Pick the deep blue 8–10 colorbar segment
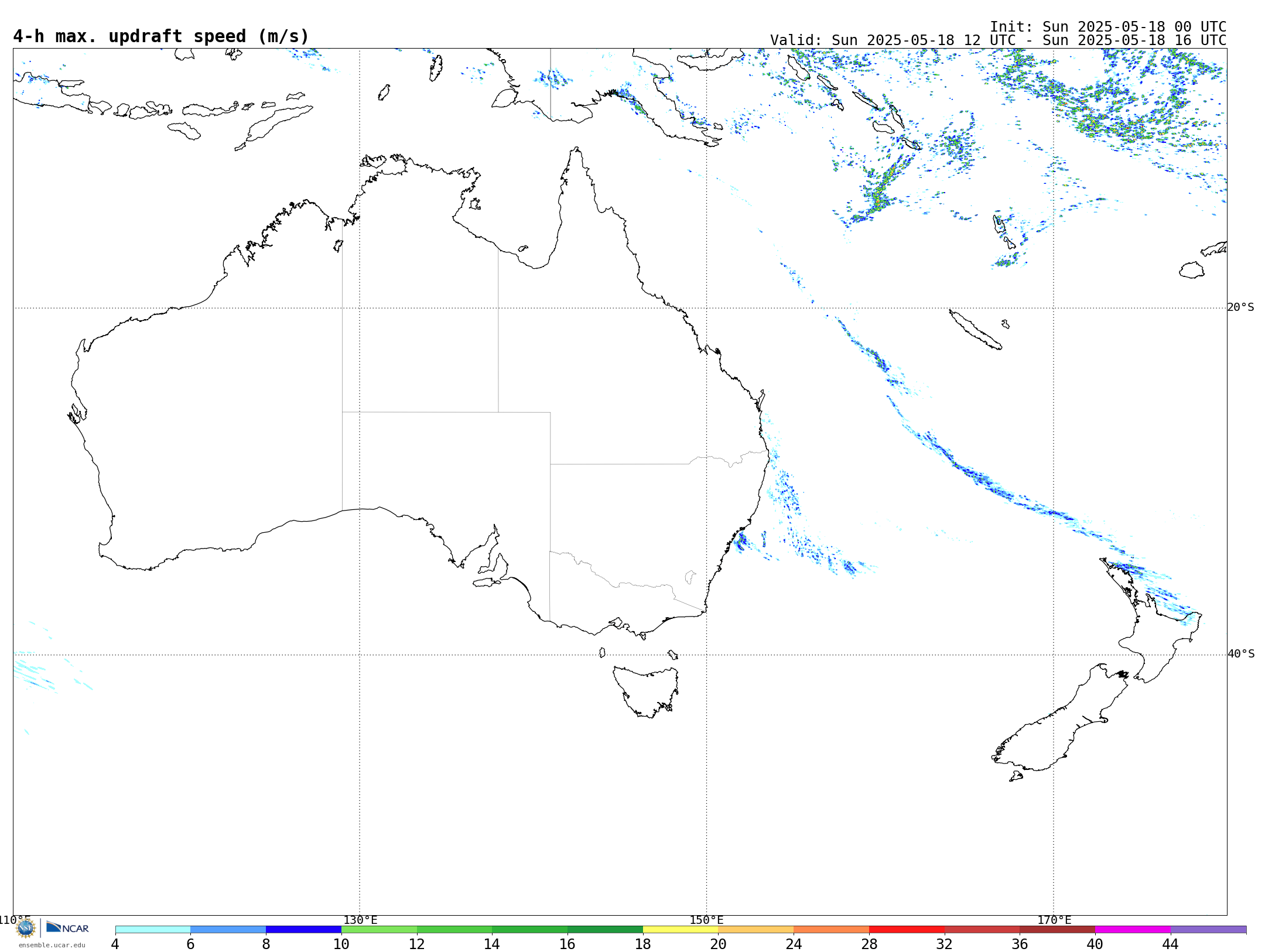 (304, 930)
